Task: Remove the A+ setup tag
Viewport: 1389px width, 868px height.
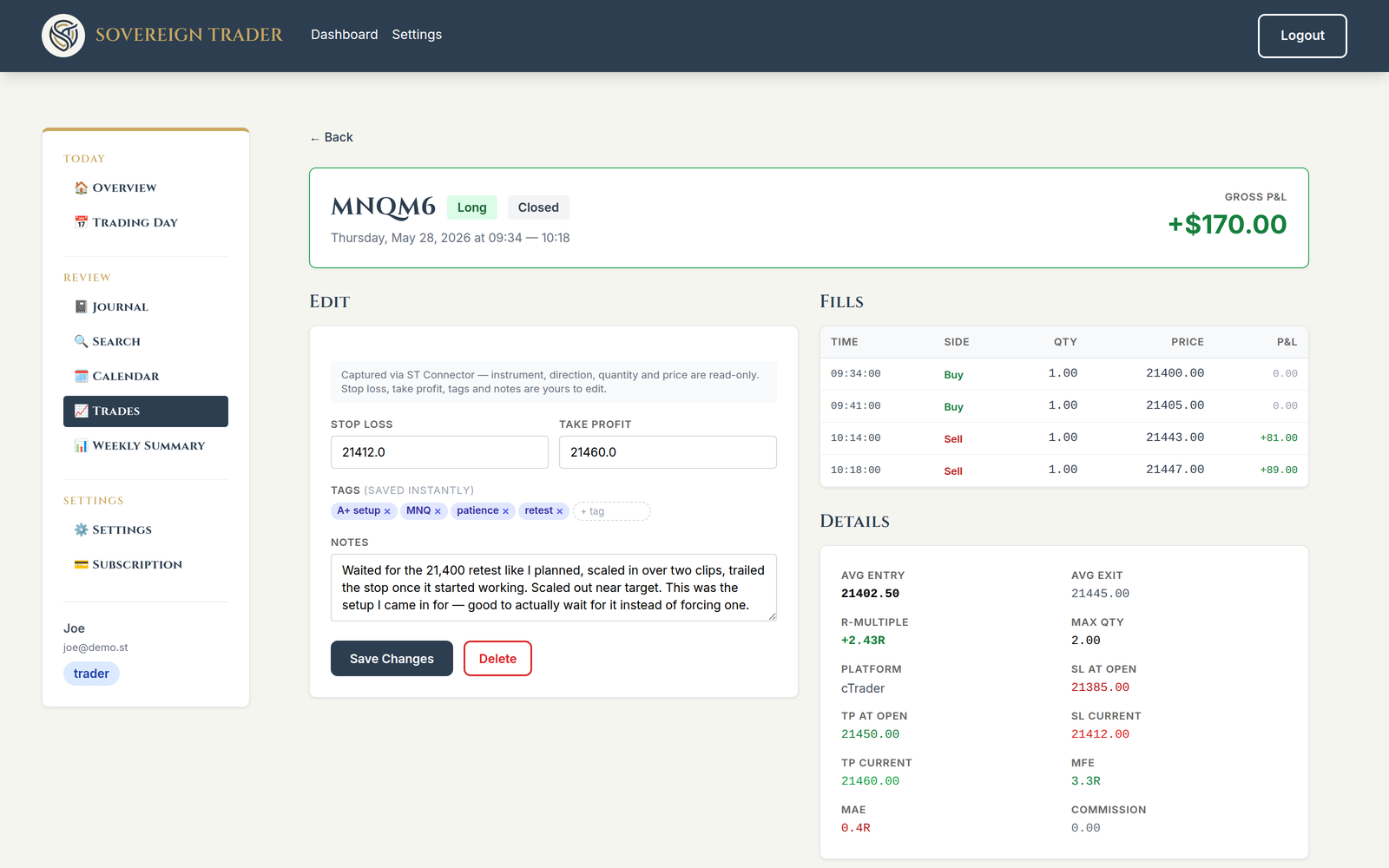Action: [x=387, y=511]
